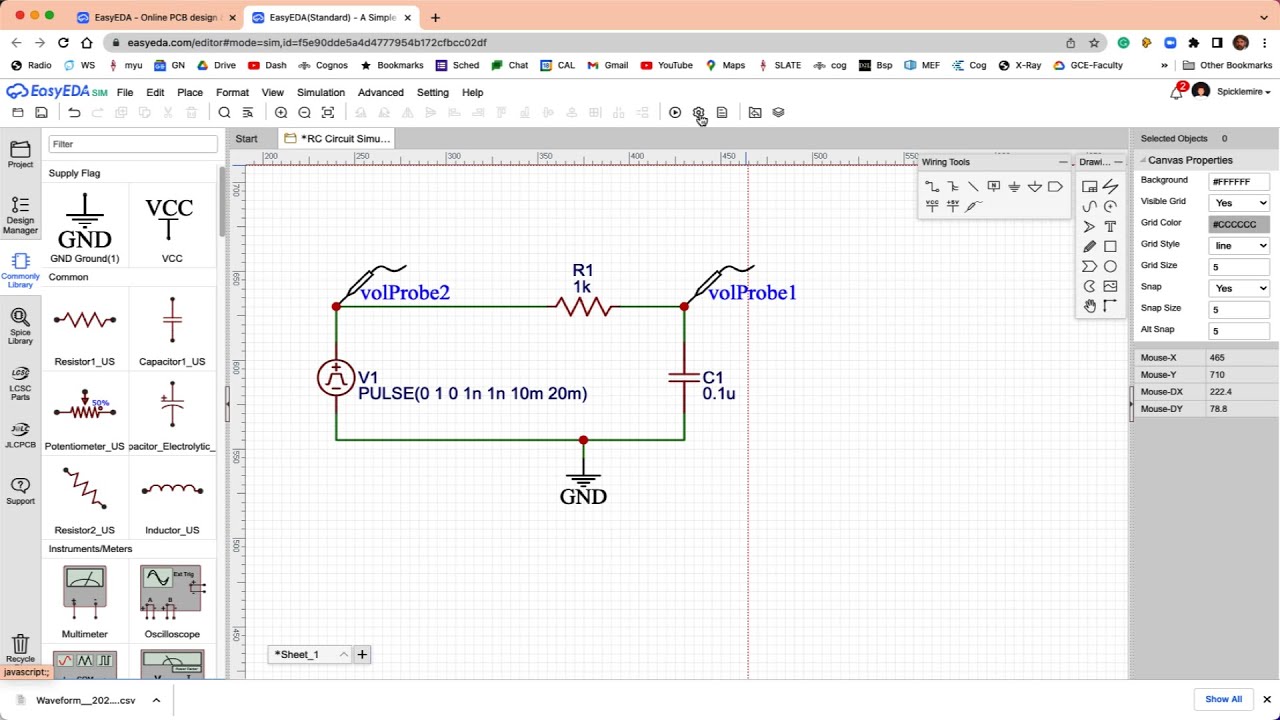Select the Image insert tool in Drawing Tools

tap(1110, 286)
